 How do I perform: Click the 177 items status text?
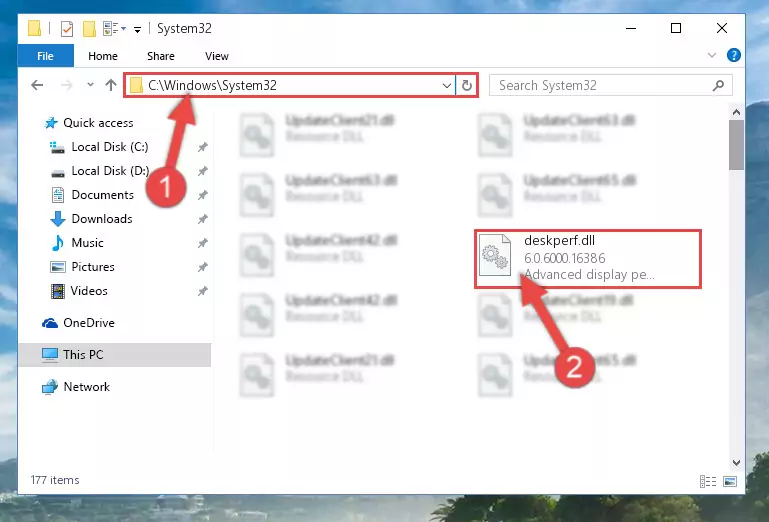pos(55,480)
